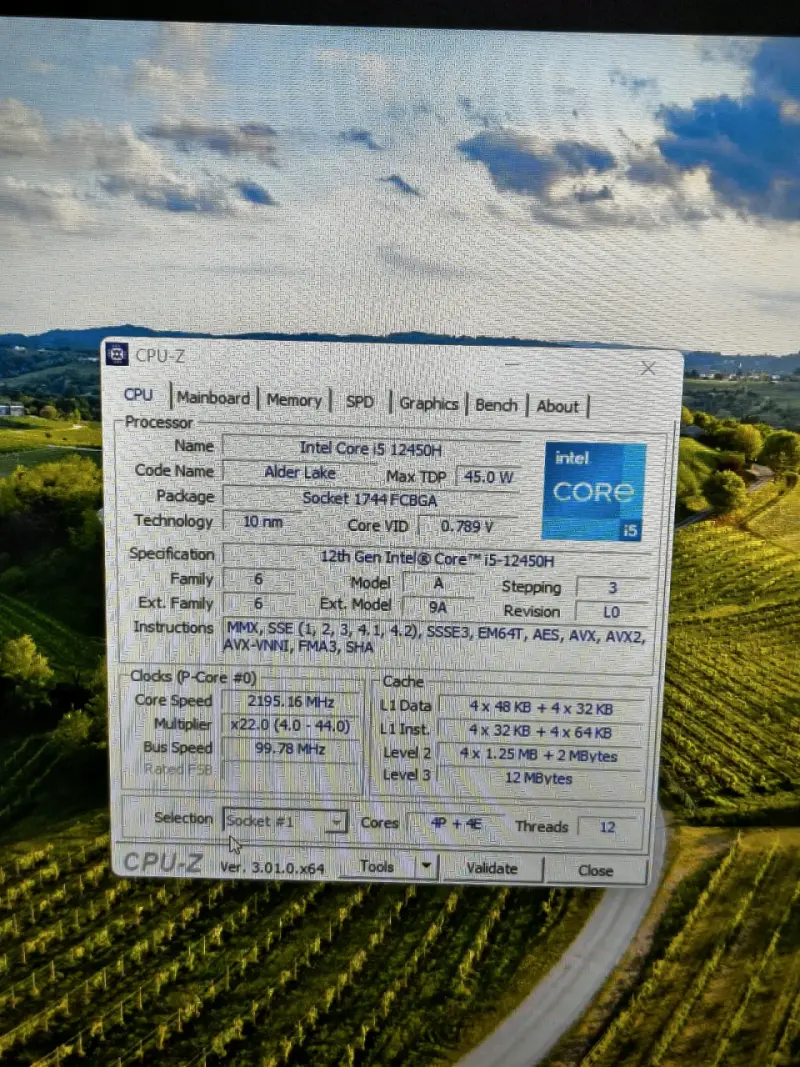Click the L1 Data cache value
This screenshot has height=1067, width=800.
click(x=541, y=708)
